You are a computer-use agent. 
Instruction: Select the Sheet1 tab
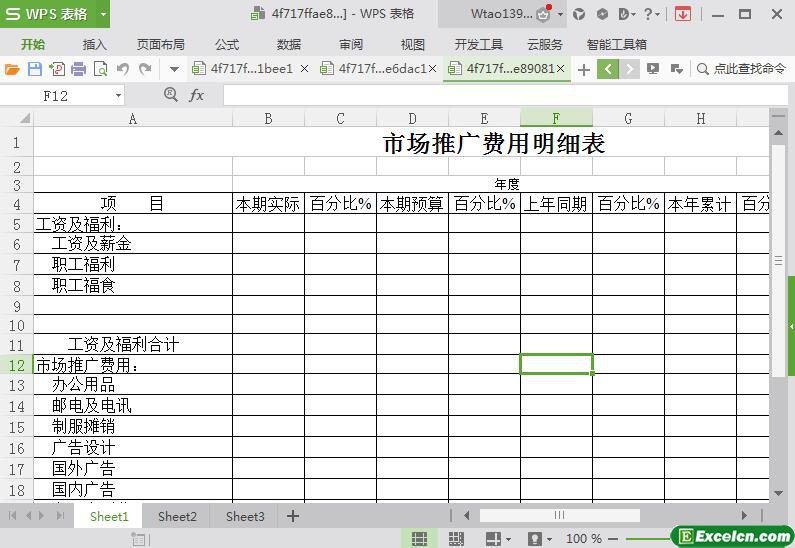click(109, 517)
